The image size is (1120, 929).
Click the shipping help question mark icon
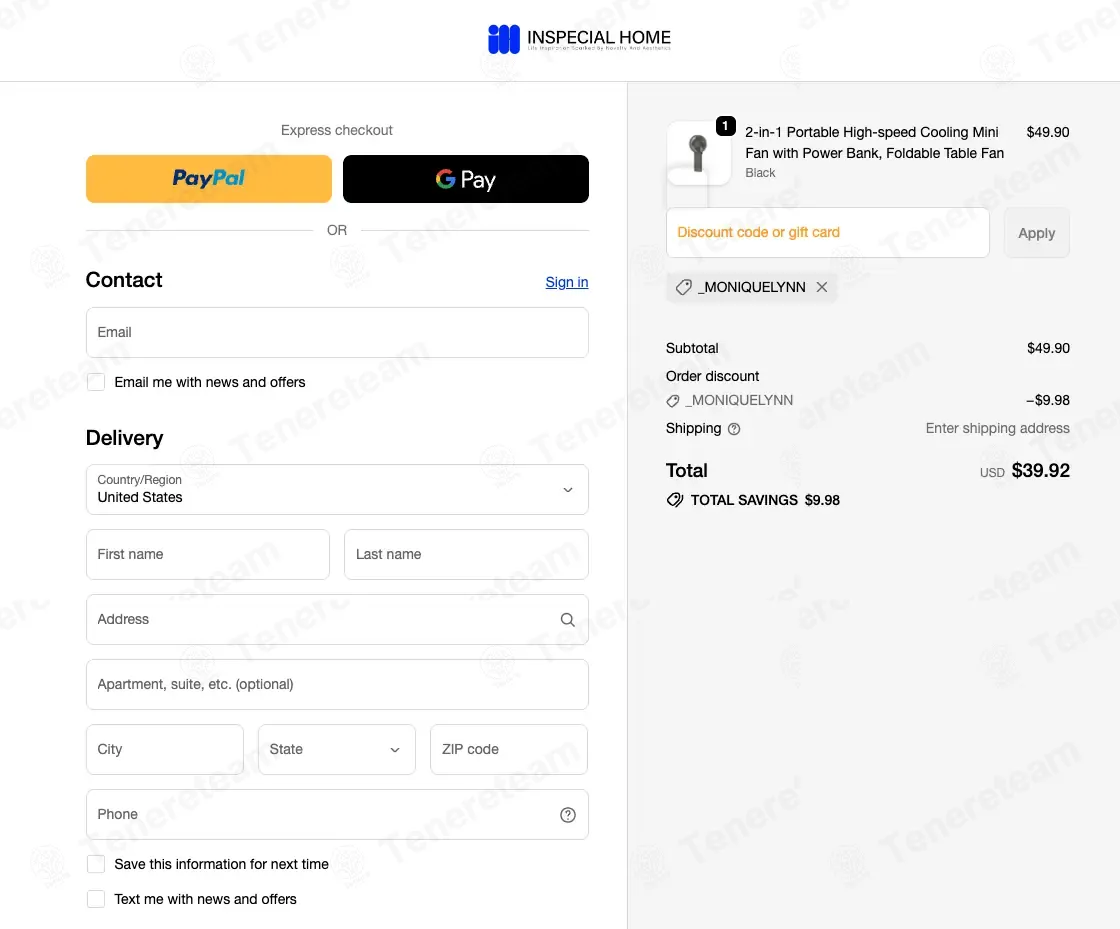click(x=734, y=428)
